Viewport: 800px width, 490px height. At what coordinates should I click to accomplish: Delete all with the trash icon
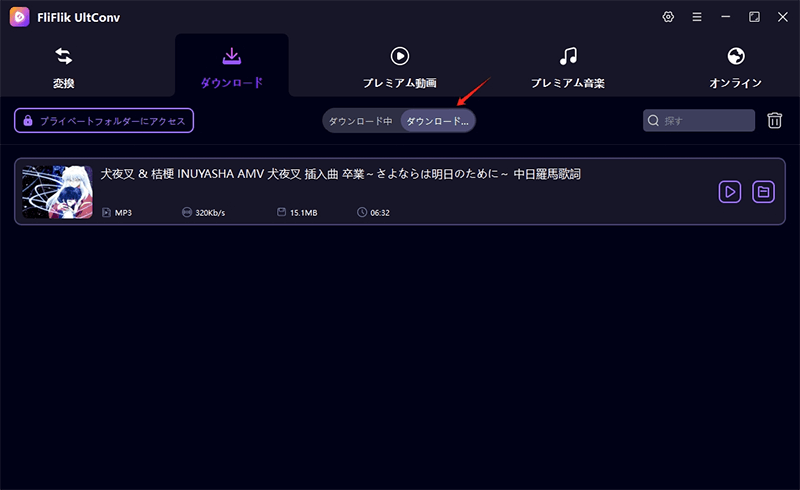click(x=774, y=120)
